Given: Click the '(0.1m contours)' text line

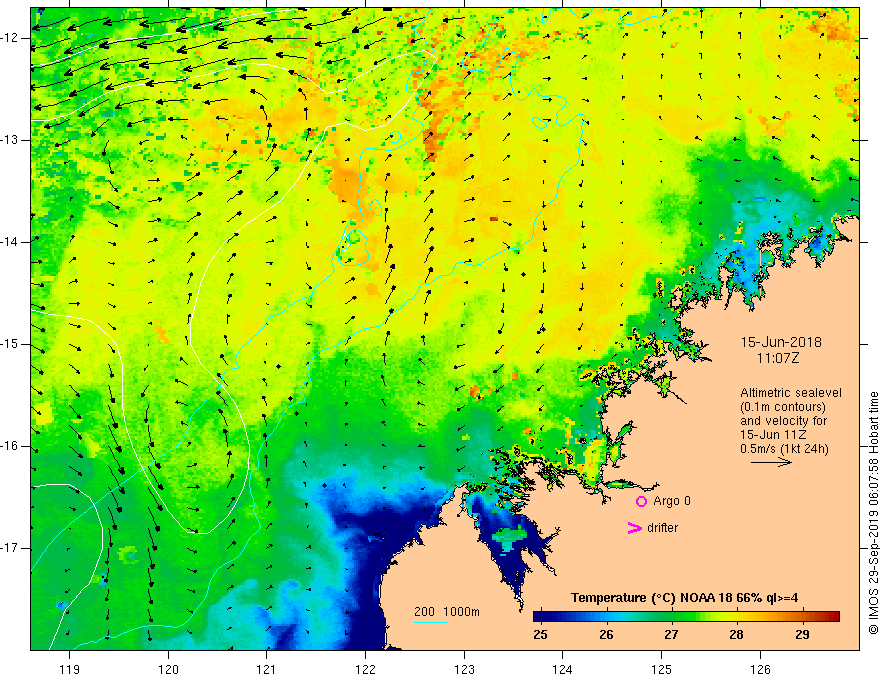Looking at the screenshot, I should tap(782, 407).
